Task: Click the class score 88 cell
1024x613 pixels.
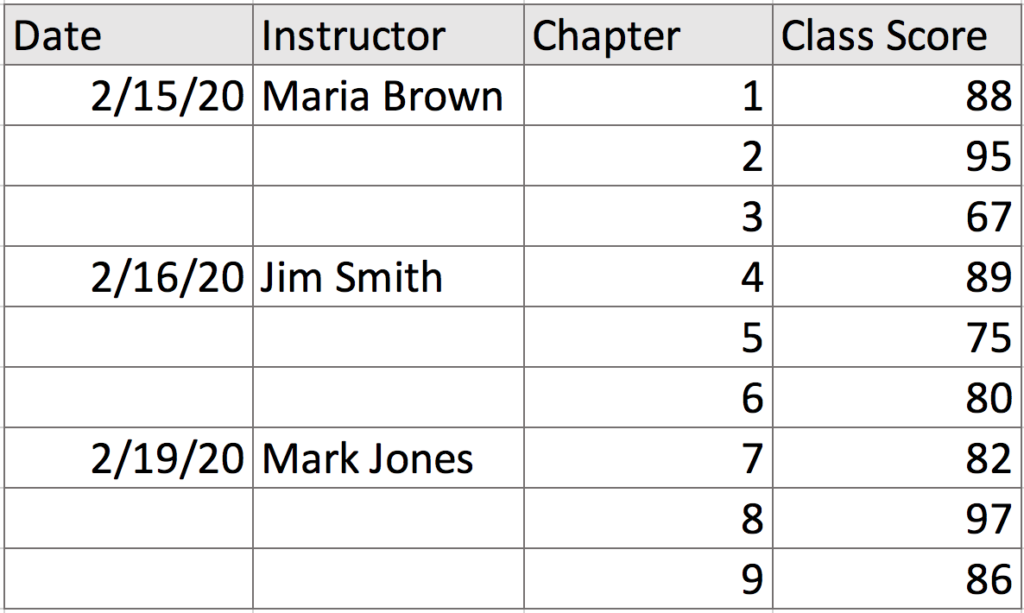Action: coord(897,96)
